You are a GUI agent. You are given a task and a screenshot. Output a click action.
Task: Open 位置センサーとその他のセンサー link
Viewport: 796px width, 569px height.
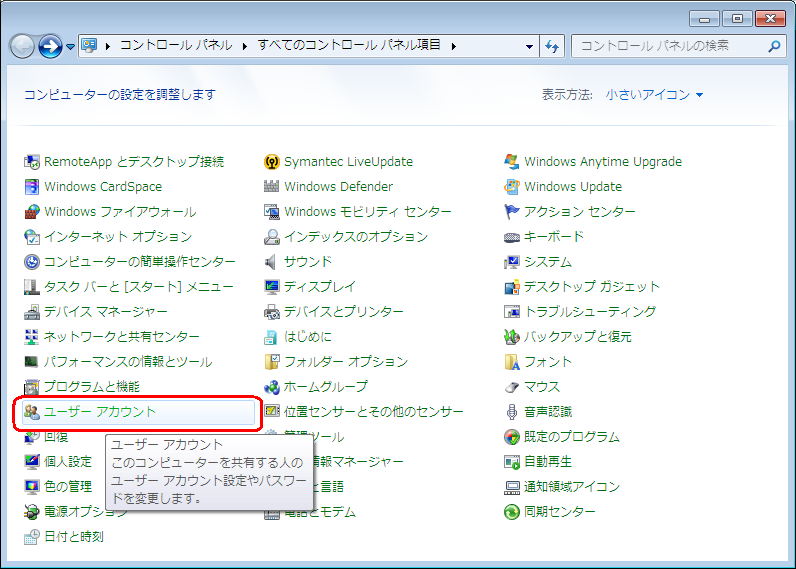pos(374,412)
